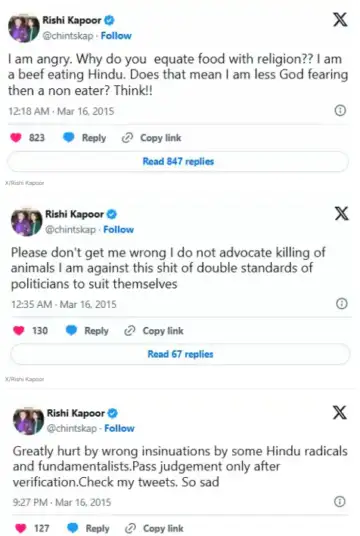The height and width of the screenshot is (536, 360).
Task: Copy link of the second tweet
Action: 154,331
